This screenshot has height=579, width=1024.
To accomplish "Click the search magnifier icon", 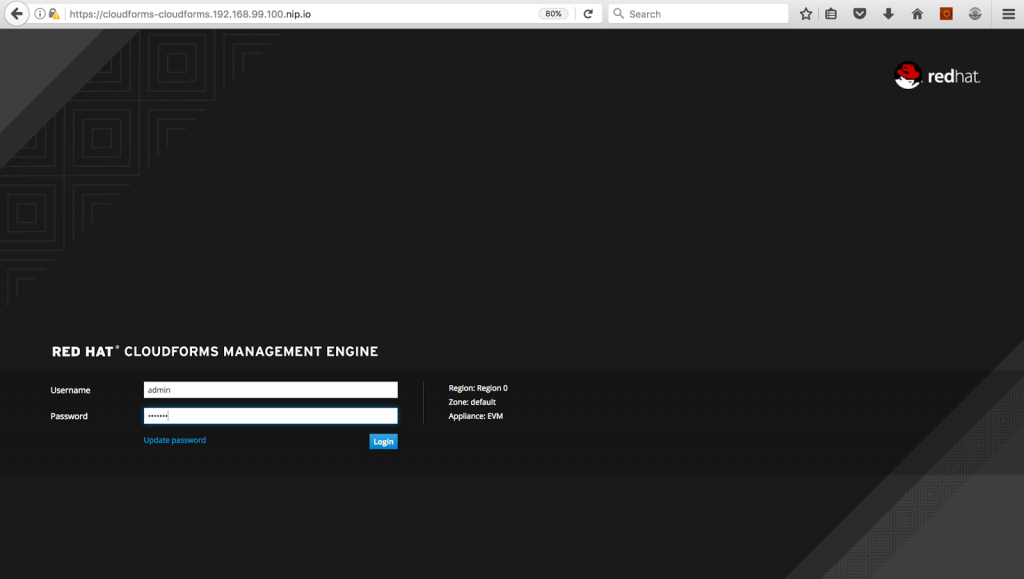I will [618, 14].
